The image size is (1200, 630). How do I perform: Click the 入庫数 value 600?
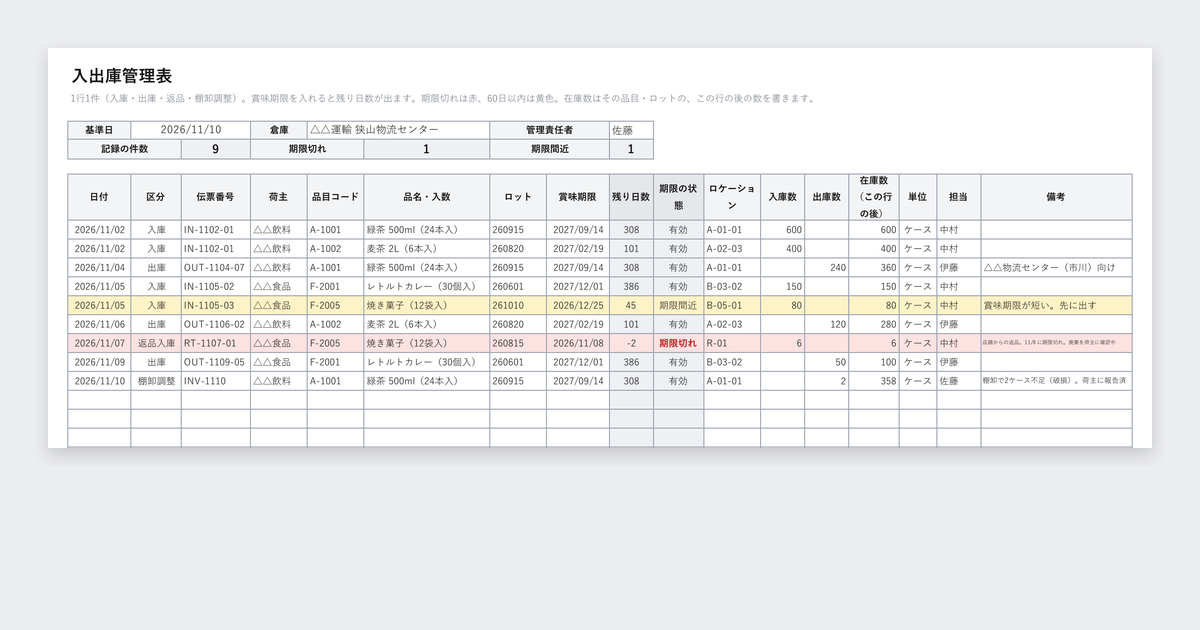[782, 230]
